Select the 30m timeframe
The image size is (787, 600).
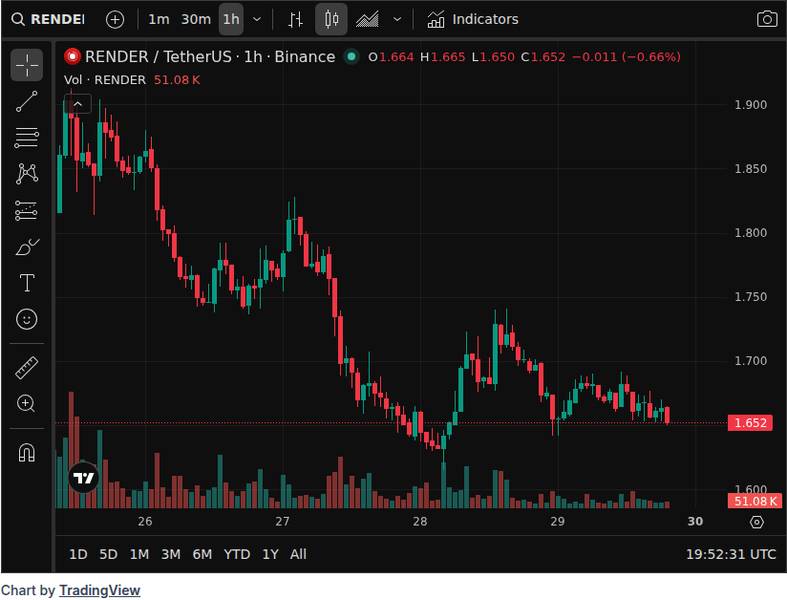click(x=196, y=20)
